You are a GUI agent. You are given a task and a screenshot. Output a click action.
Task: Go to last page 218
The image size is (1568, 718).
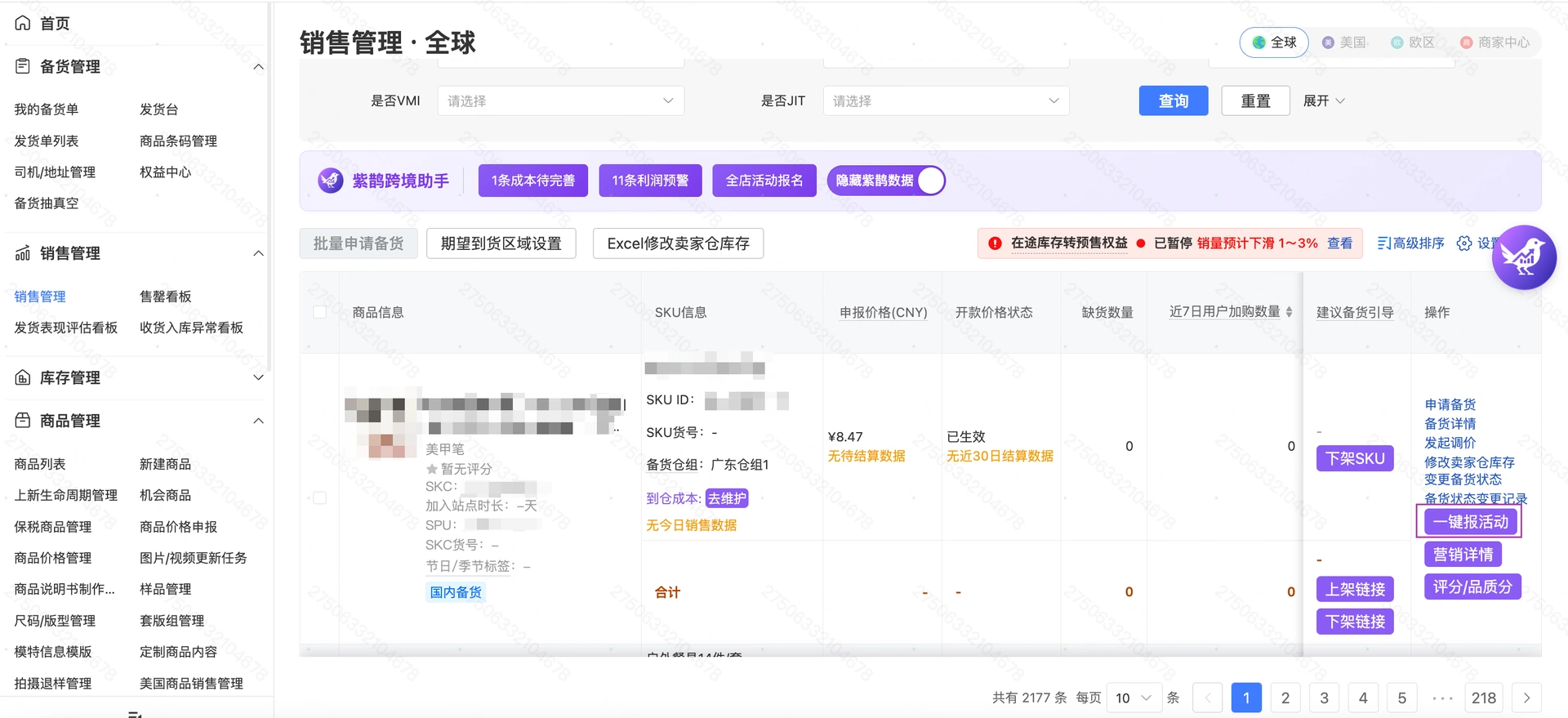(x=1484, y=698)
